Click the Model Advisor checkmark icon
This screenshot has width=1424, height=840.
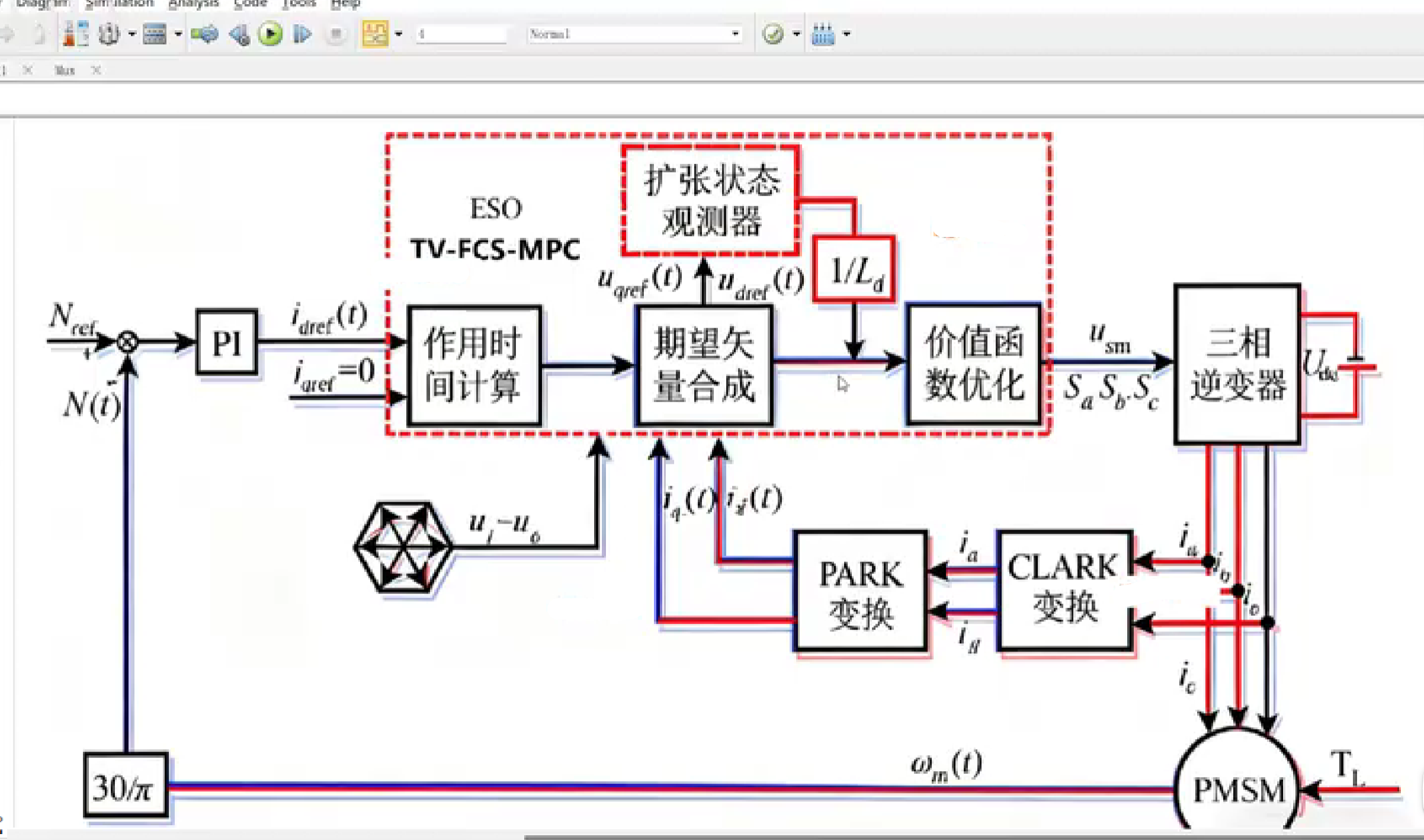[x=773, y=34]
